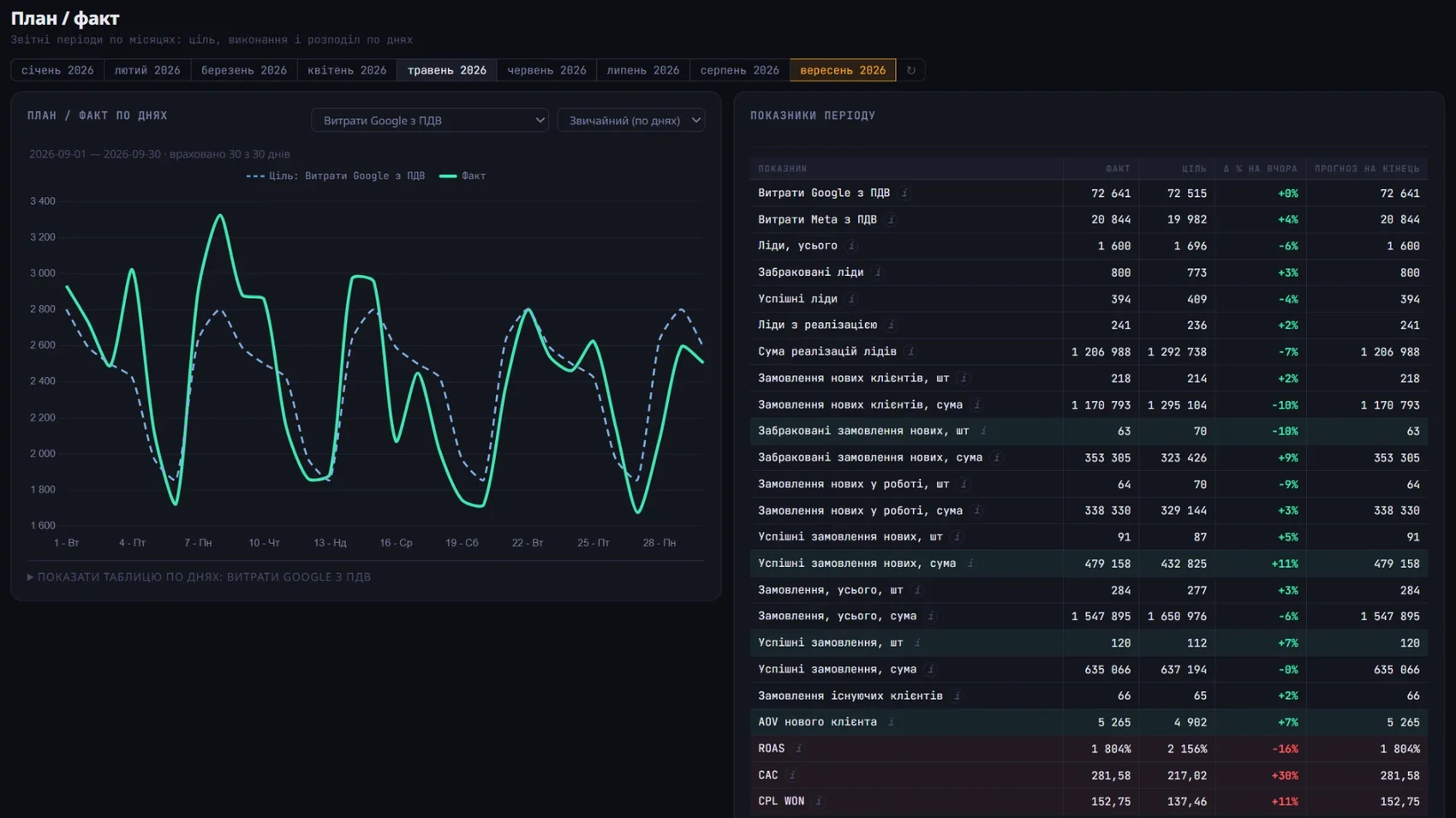Go to липень 2026 tab
The image size is (1456, 818).
coord(643,70)
